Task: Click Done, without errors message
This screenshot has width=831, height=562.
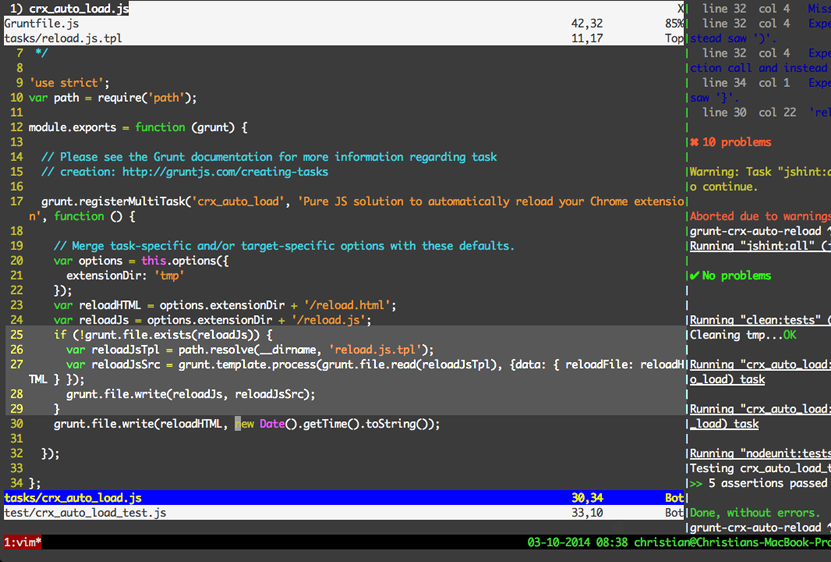Action: click(x=755, y=513)
